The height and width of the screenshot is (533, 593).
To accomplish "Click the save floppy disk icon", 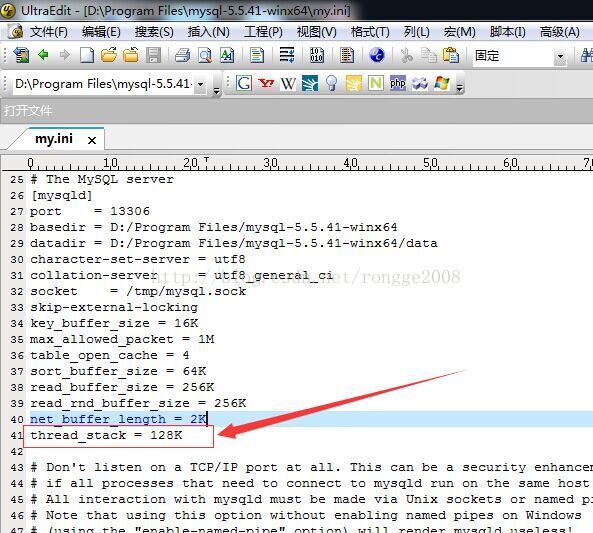I will [153, 55].
